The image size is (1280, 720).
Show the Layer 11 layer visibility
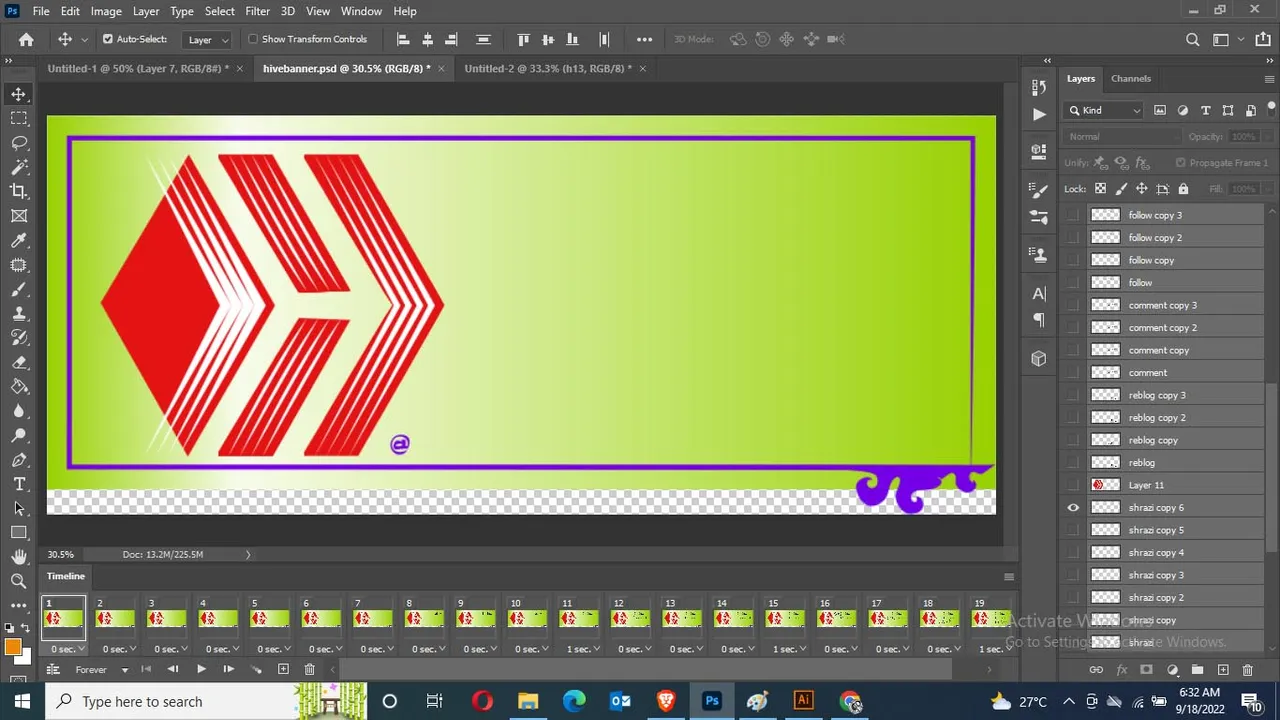pos(1073,485)
